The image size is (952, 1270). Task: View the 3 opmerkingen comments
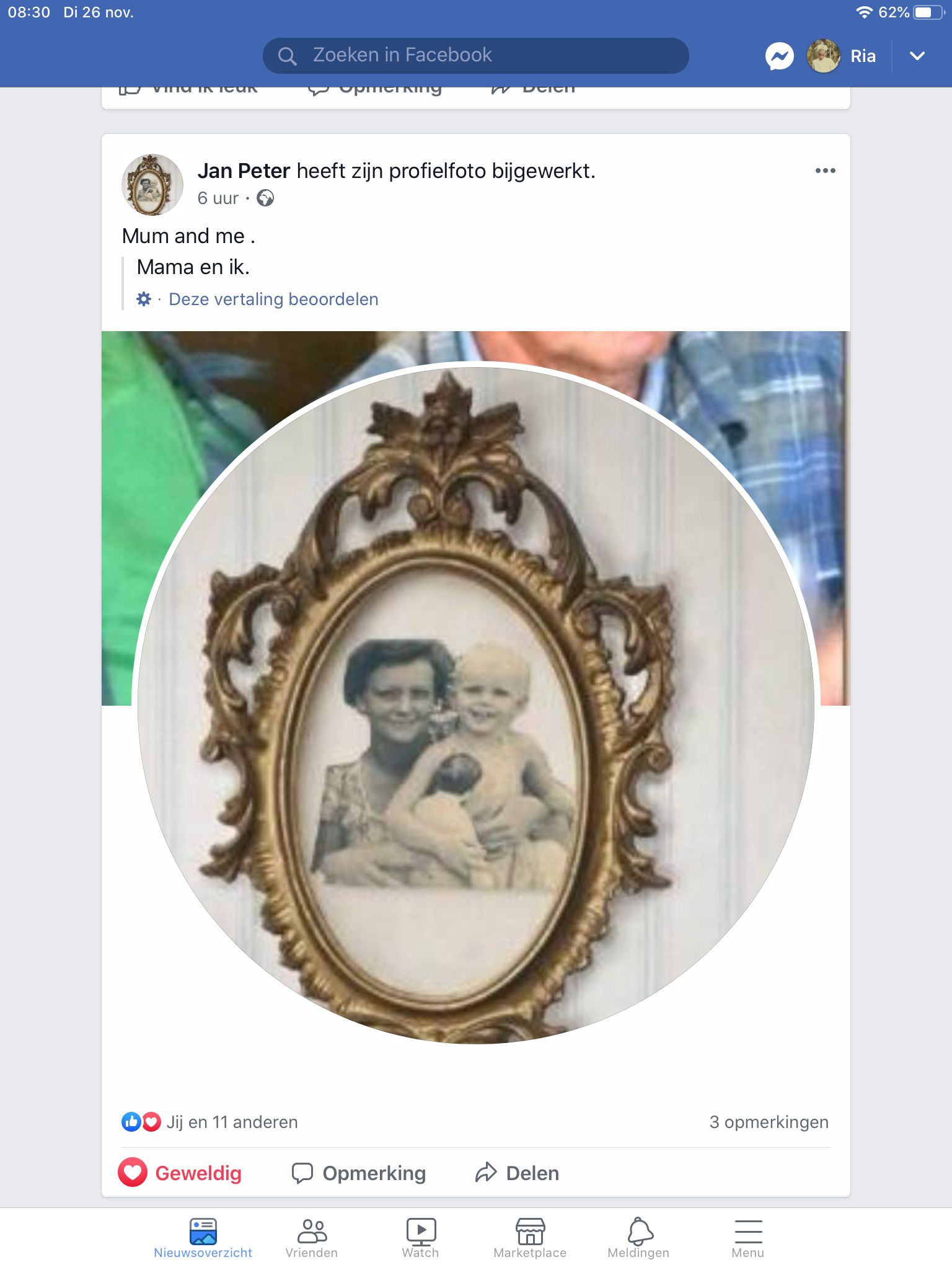coord(769,1122)
